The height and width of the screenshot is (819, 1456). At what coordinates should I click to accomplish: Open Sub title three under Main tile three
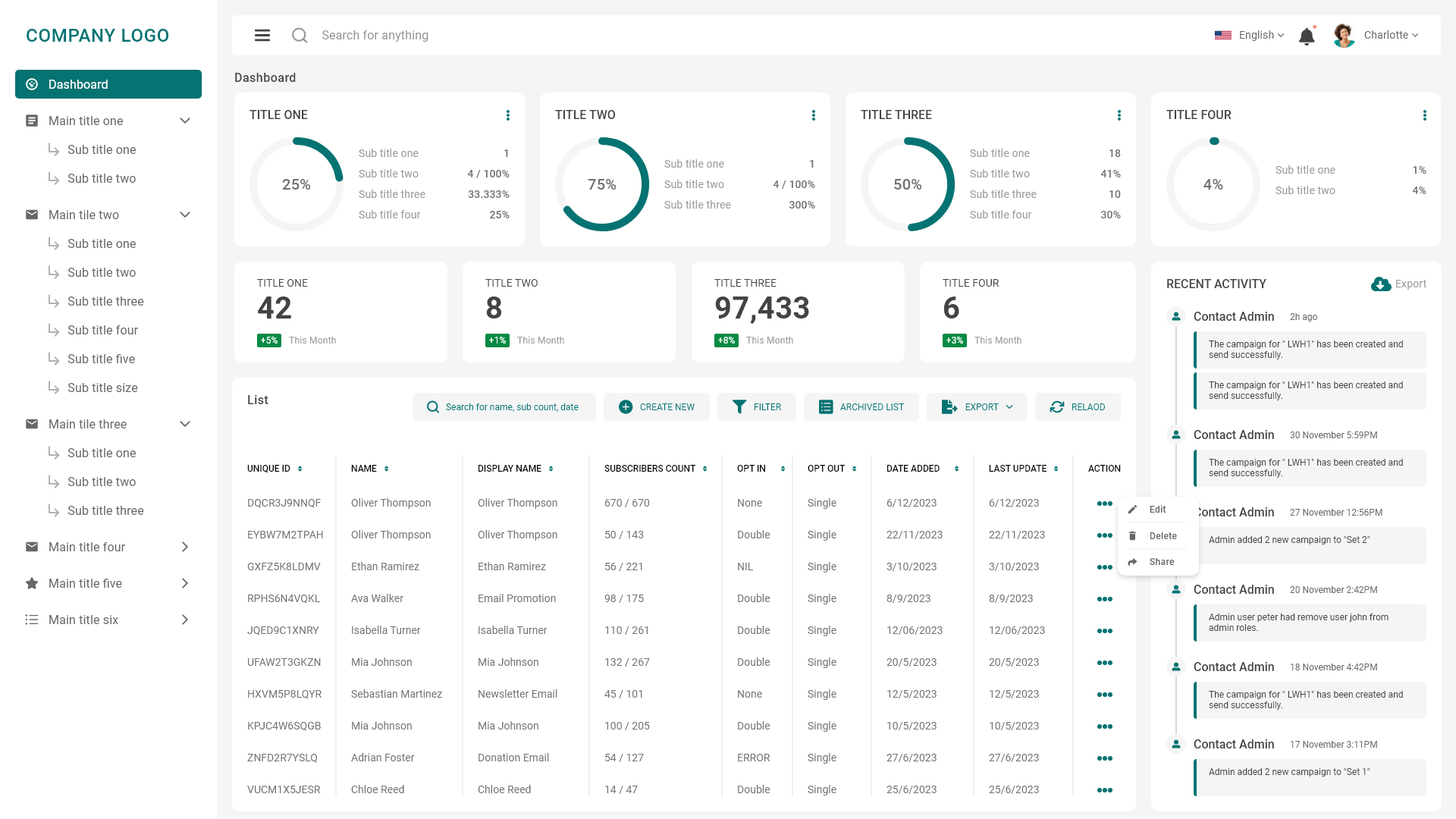click(105, 510)
